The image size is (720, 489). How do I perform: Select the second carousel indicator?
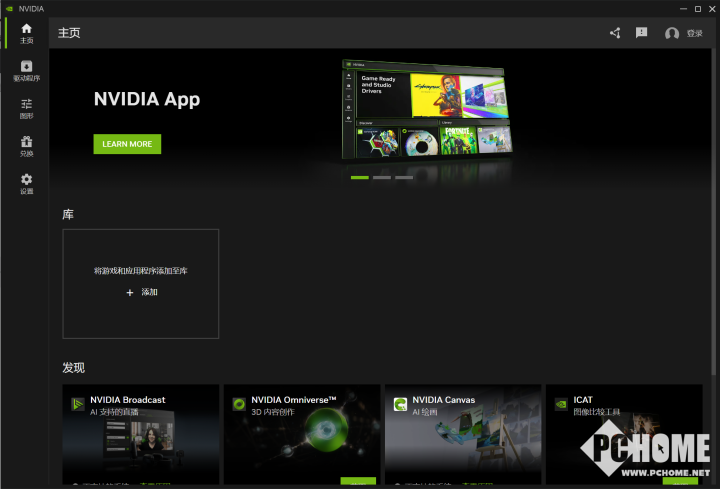click(x=382, y=178)
